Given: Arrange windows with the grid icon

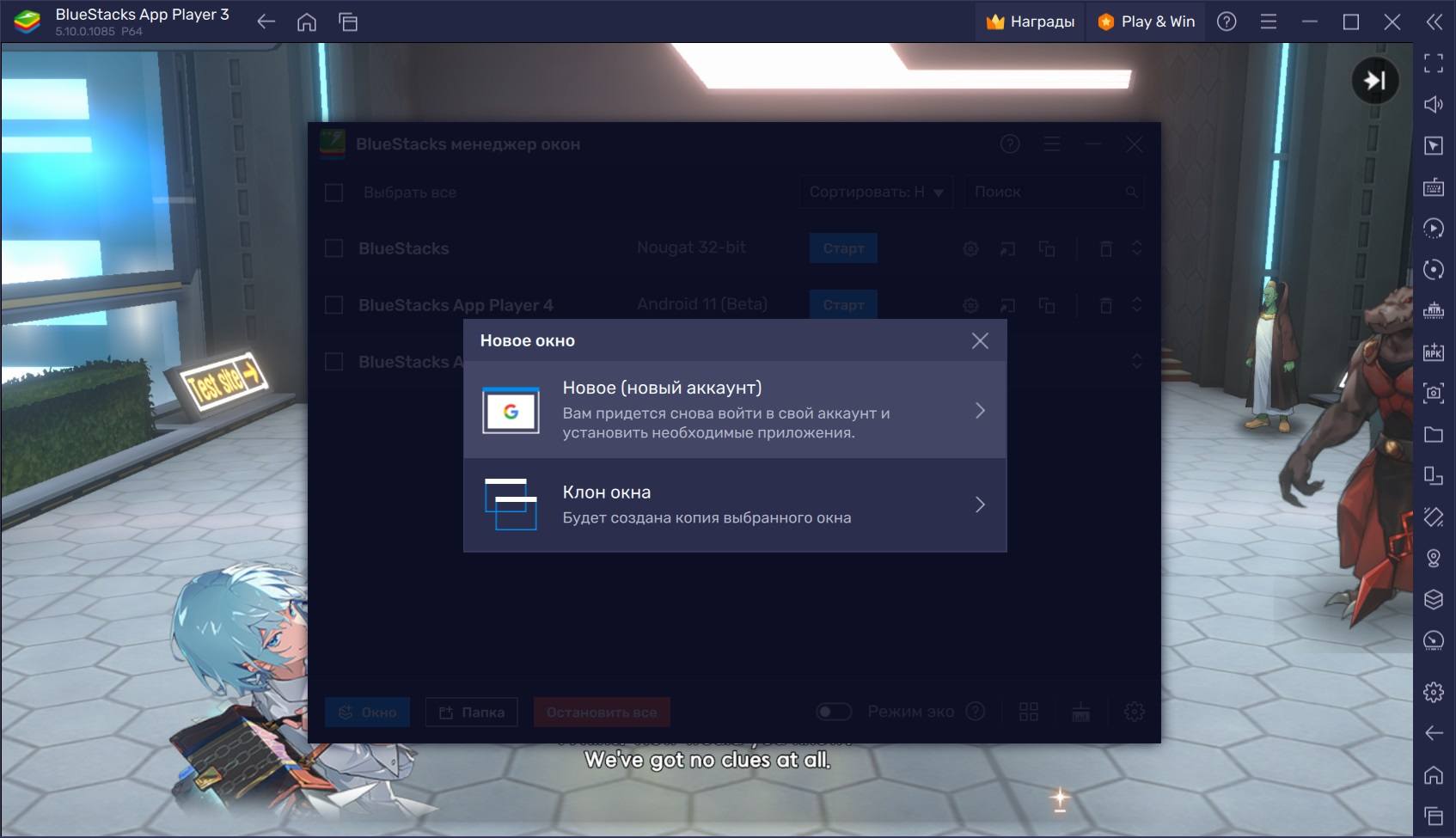Looking at the screenshot, I should [1029, 712].
